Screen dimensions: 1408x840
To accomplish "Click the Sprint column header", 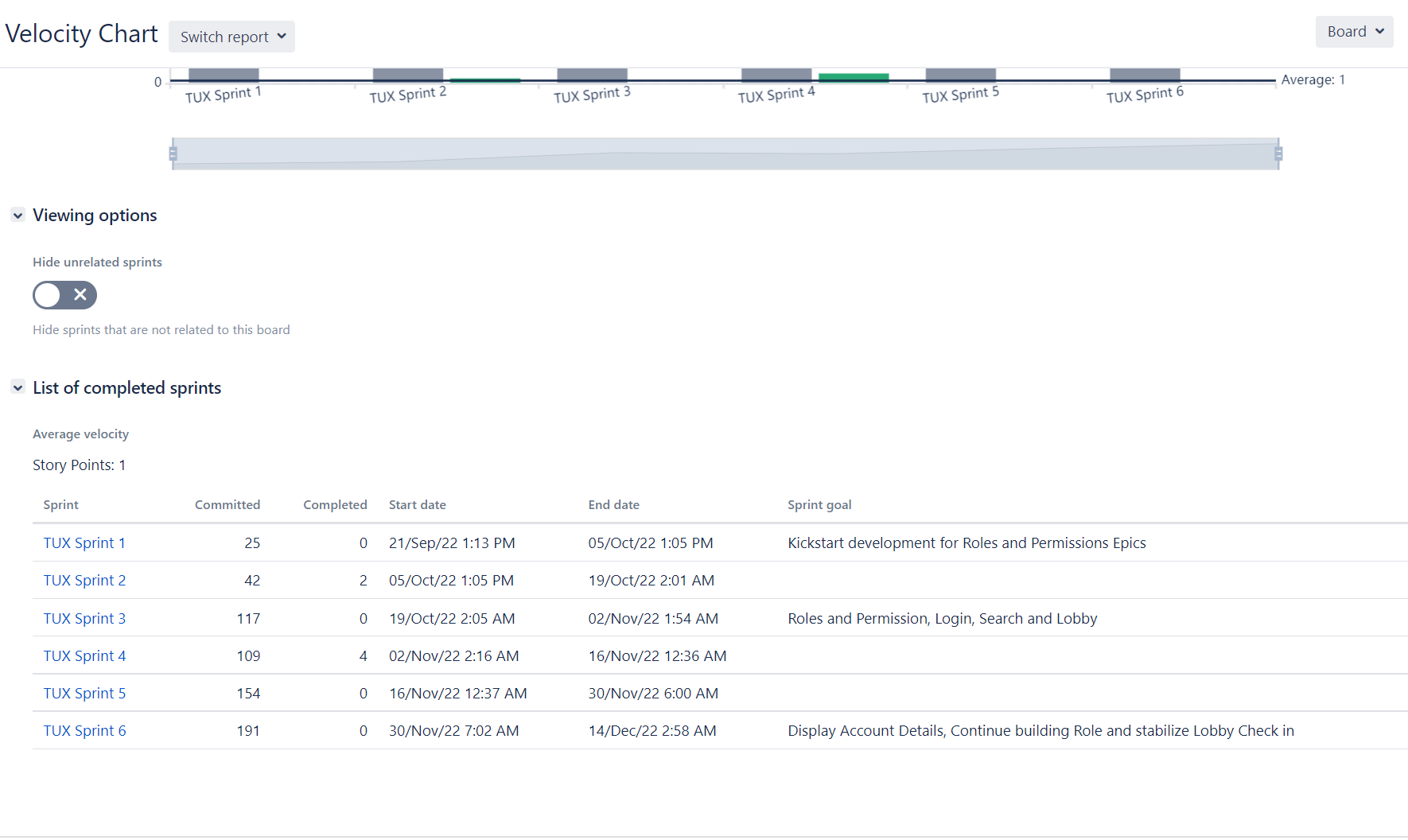I will pos(60,505).
